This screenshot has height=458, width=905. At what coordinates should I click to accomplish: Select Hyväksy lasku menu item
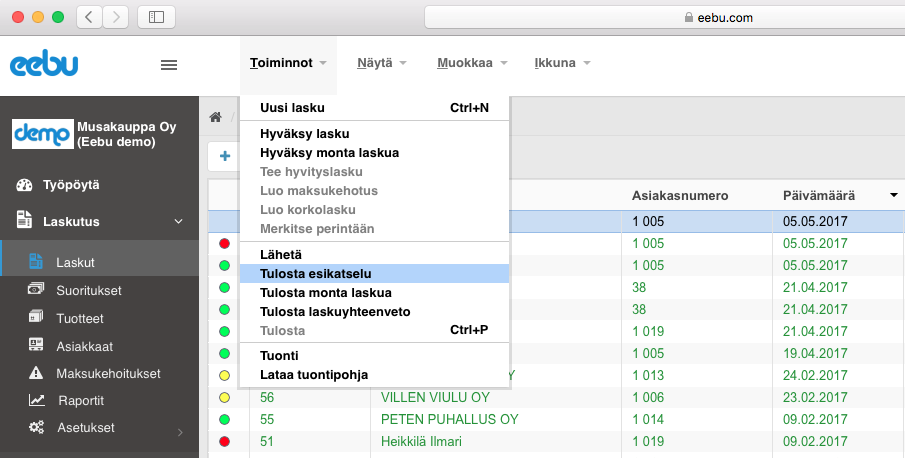(x=375, y=134)
